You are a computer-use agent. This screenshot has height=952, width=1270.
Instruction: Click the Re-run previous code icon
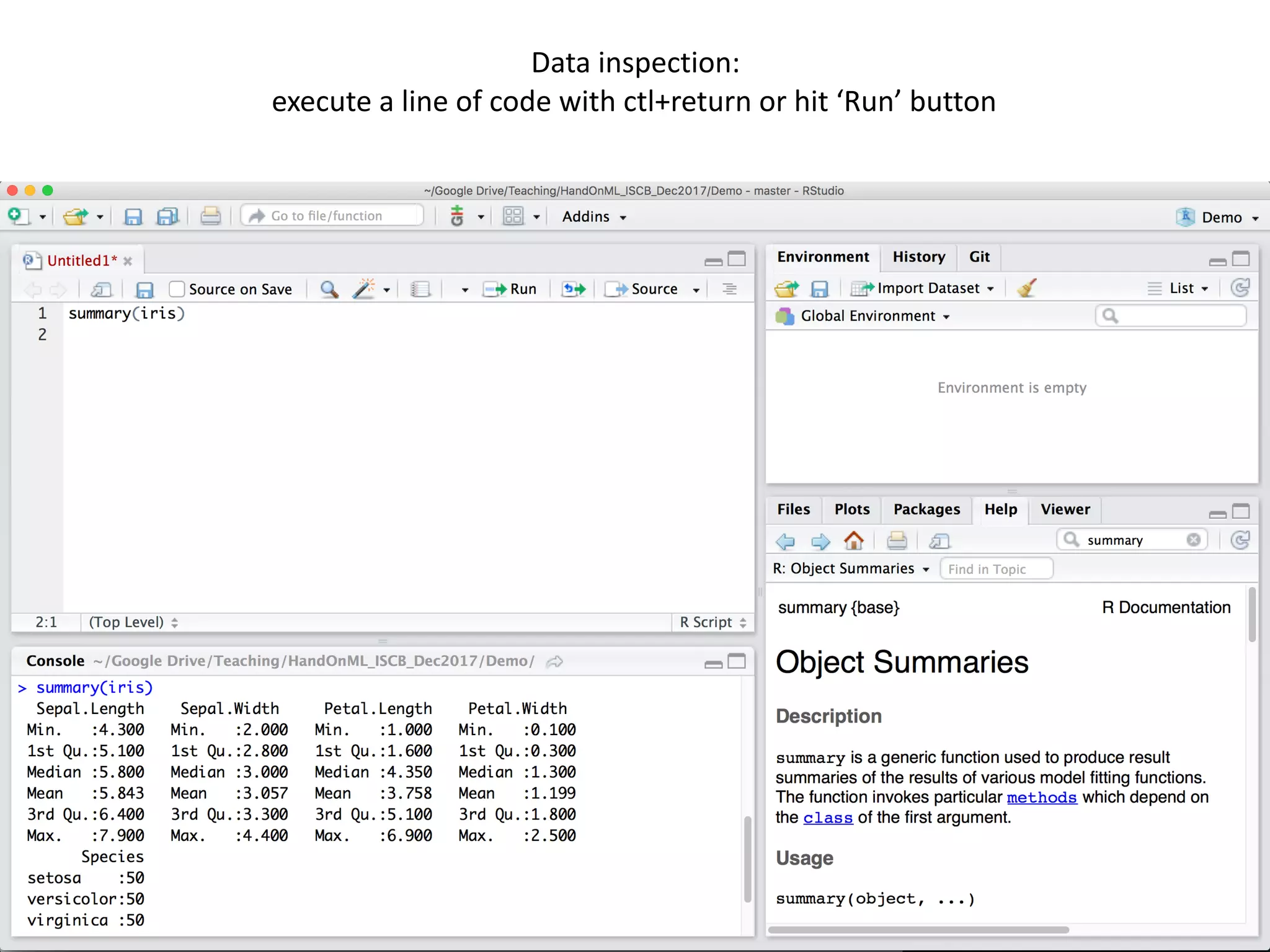pyautogui.click(x=574, y=289)
